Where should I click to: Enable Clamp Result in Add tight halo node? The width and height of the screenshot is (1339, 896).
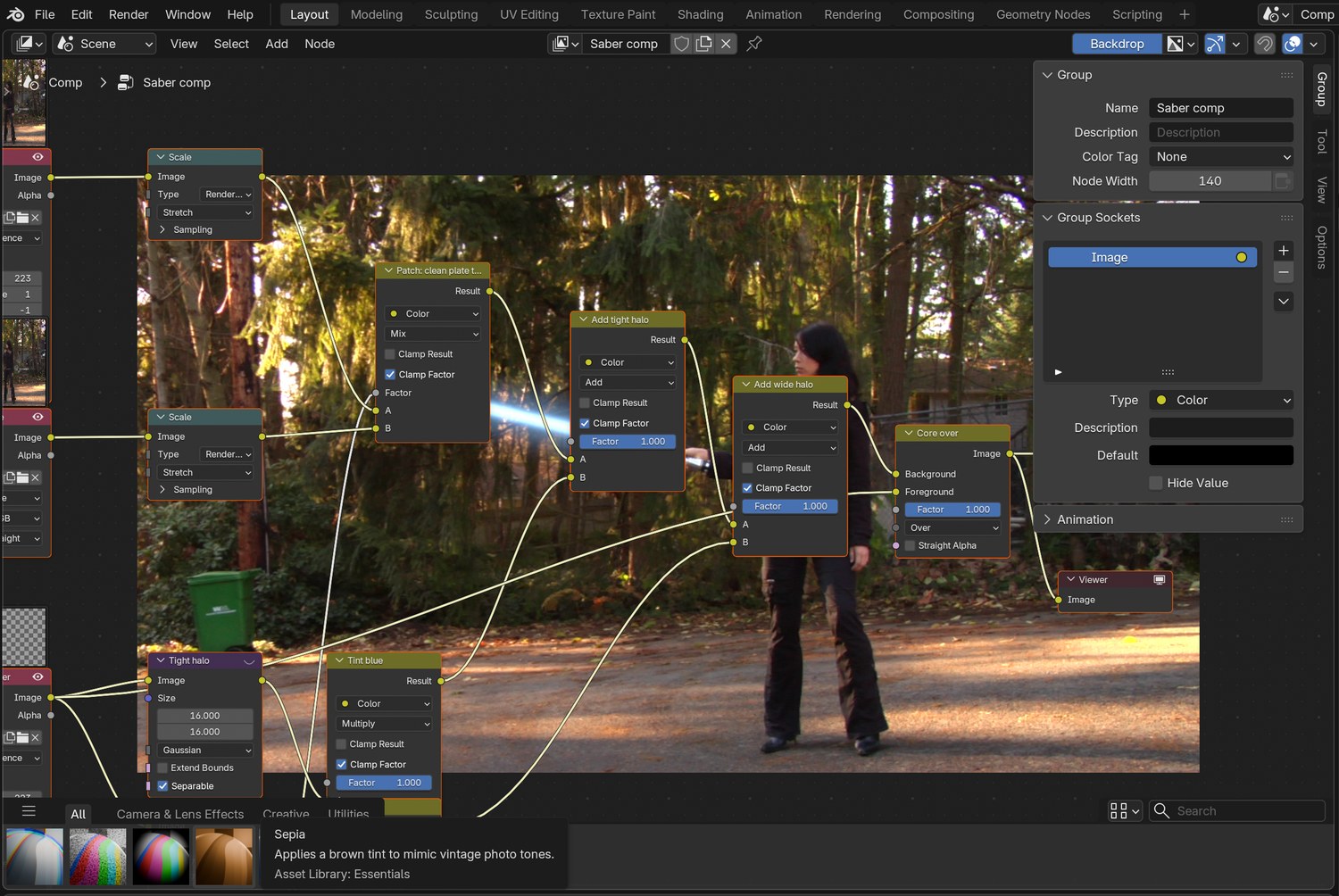click(585, 403)
